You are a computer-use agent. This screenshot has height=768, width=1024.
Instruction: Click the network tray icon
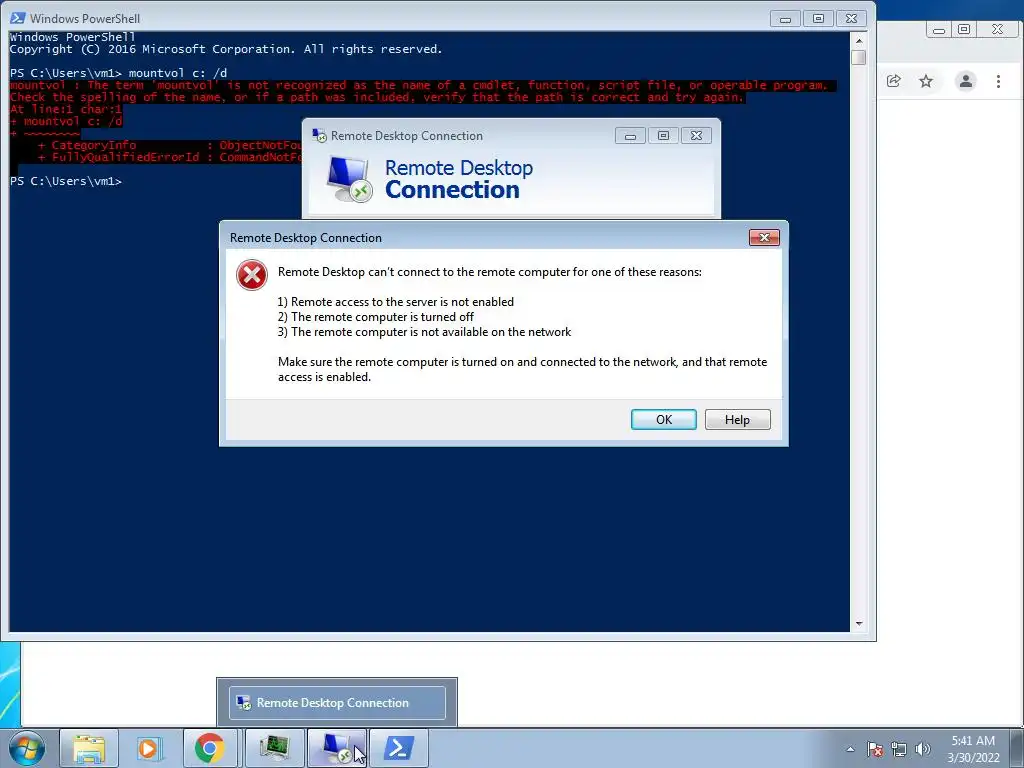(899, 749)
